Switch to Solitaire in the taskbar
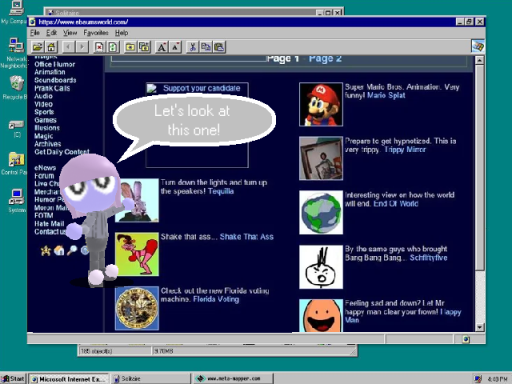This screenshot has width=512, height=384. tap(150, 379)
